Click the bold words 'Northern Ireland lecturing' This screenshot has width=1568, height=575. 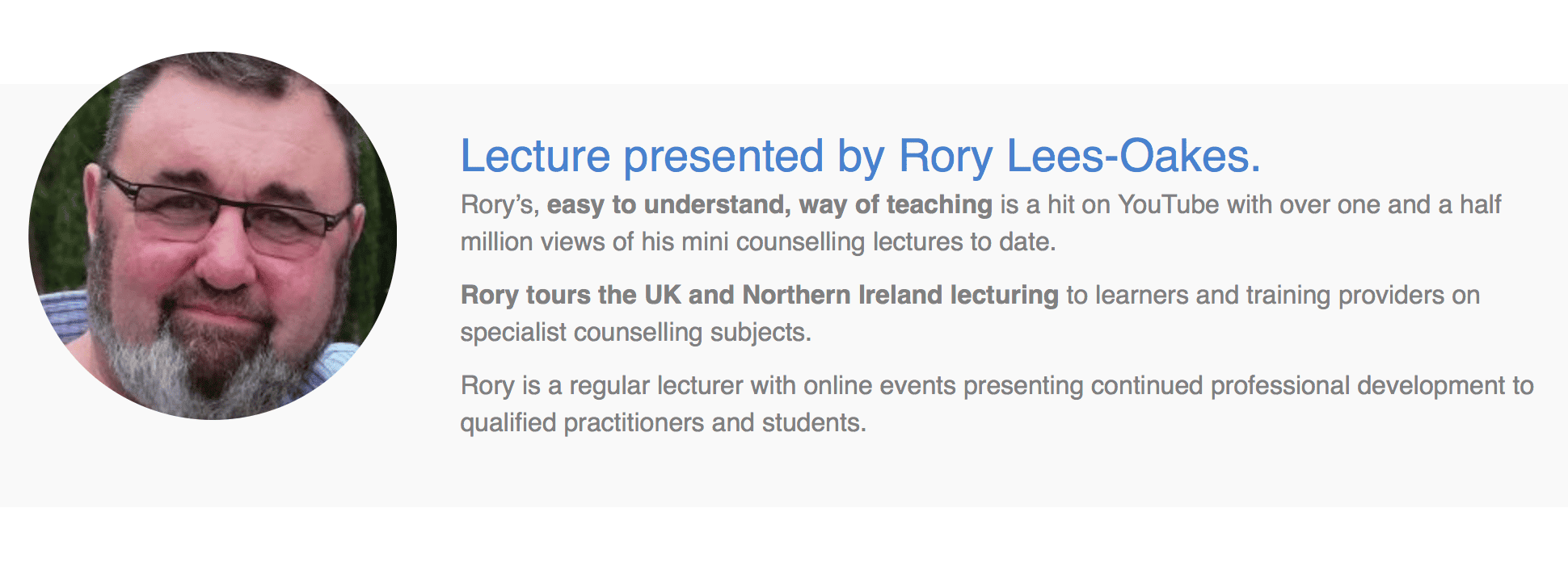pos(900,295)
